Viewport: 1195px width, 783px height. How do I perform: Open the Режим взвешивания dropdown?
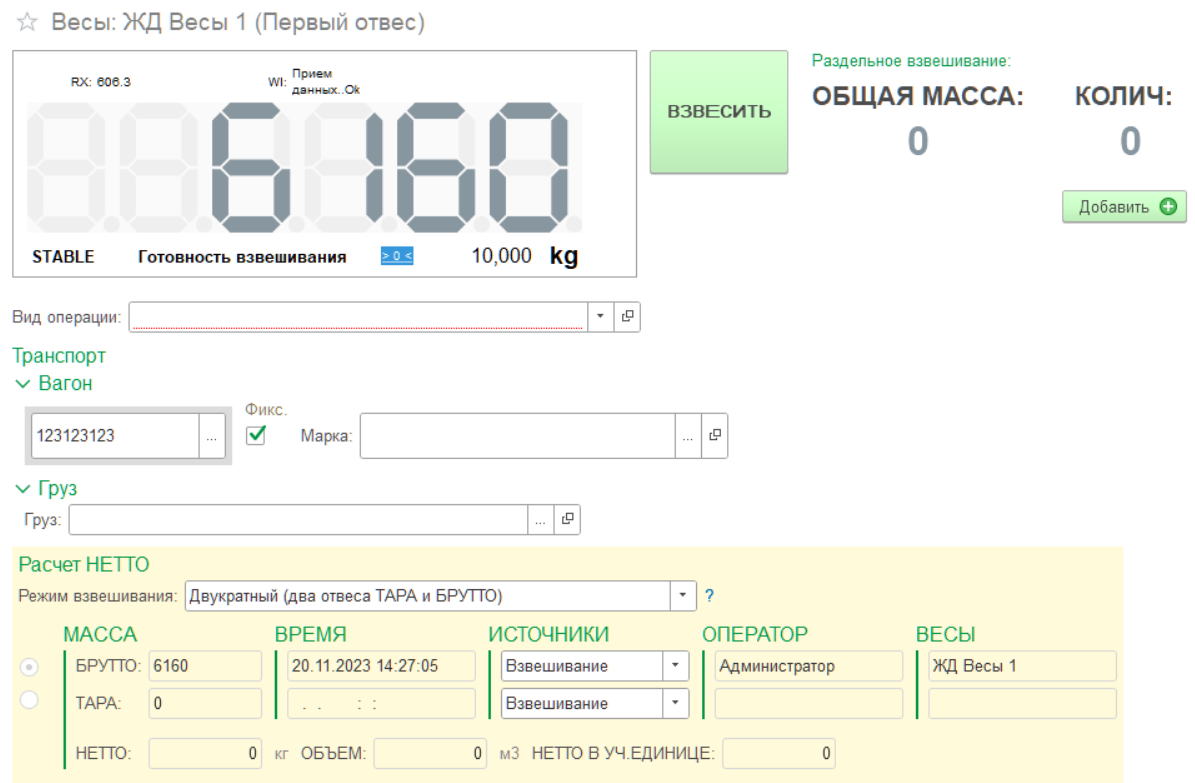point(683,596)
